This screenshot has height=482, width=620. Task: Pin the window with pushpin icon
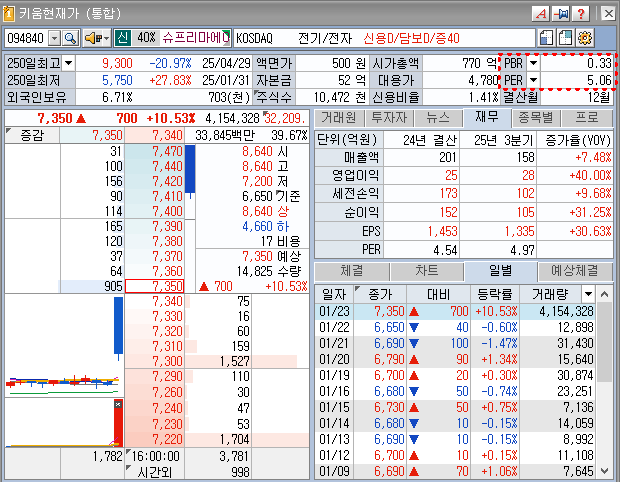tap(561, 14)
